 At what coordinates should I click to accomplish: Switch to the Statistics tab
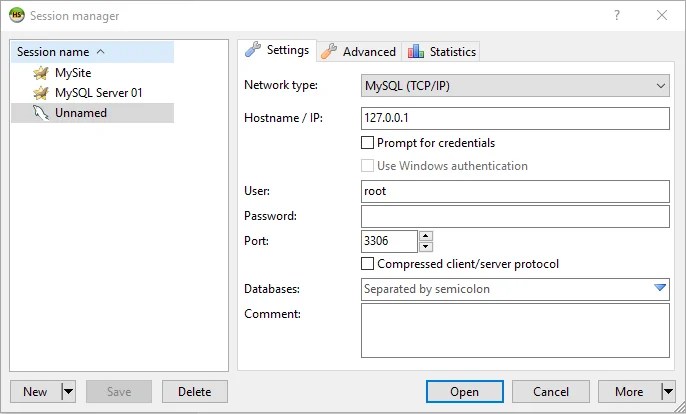pyautogui.click(x=441, y=52)
